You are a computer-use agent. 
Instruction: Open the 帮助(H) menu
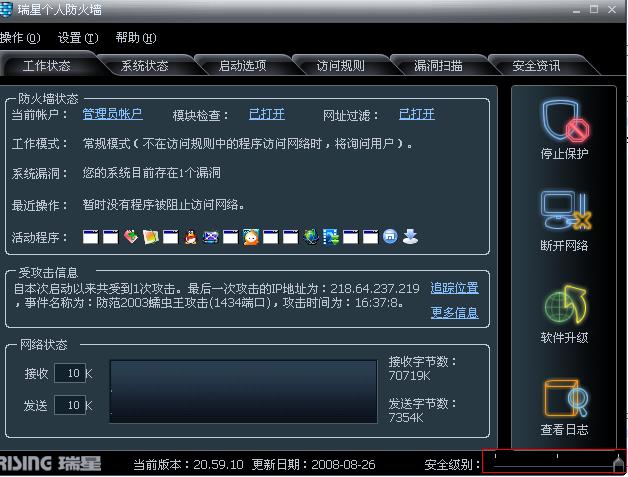[x=136, y=38]
